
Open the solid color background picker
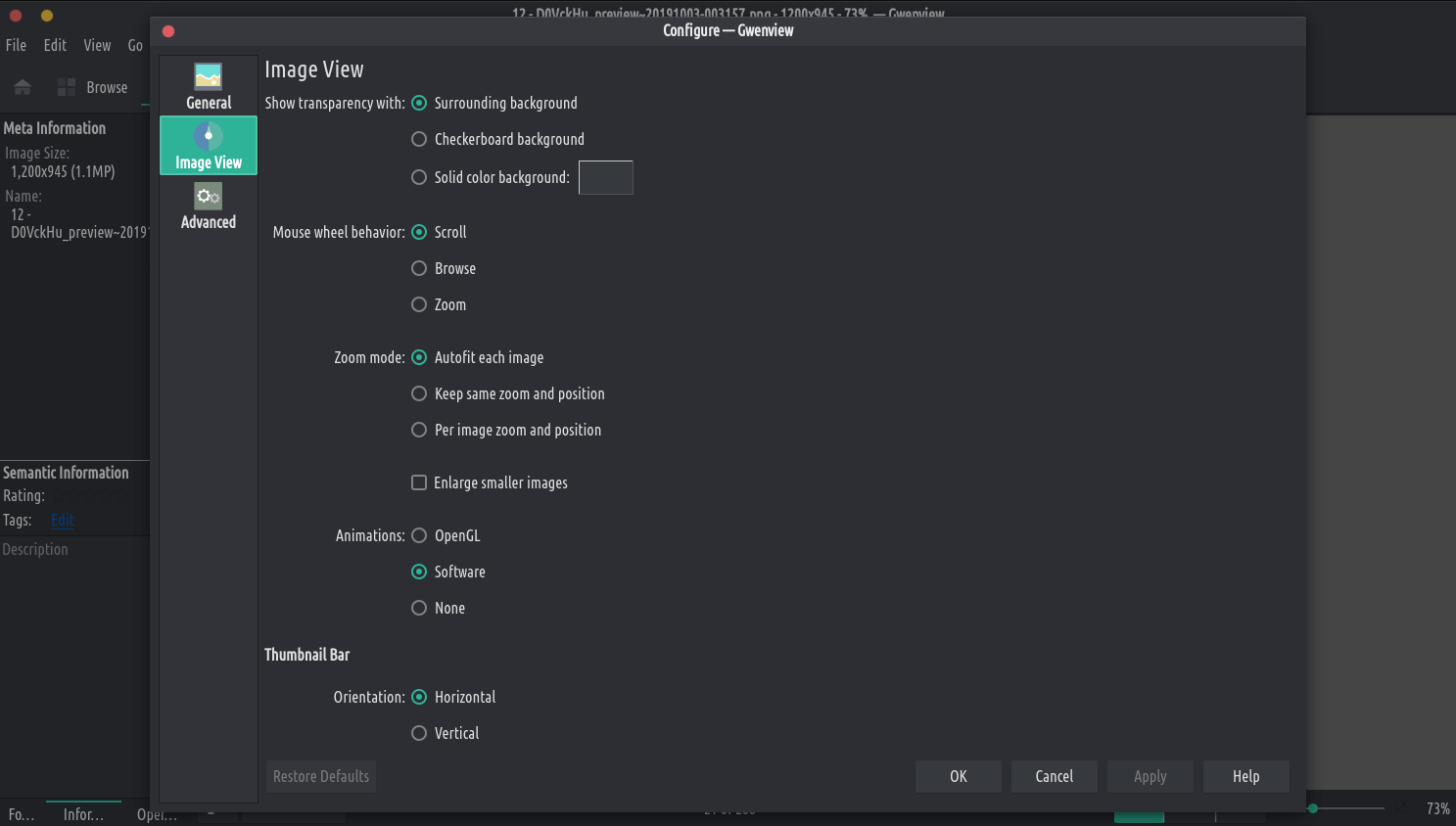(606, 178)
